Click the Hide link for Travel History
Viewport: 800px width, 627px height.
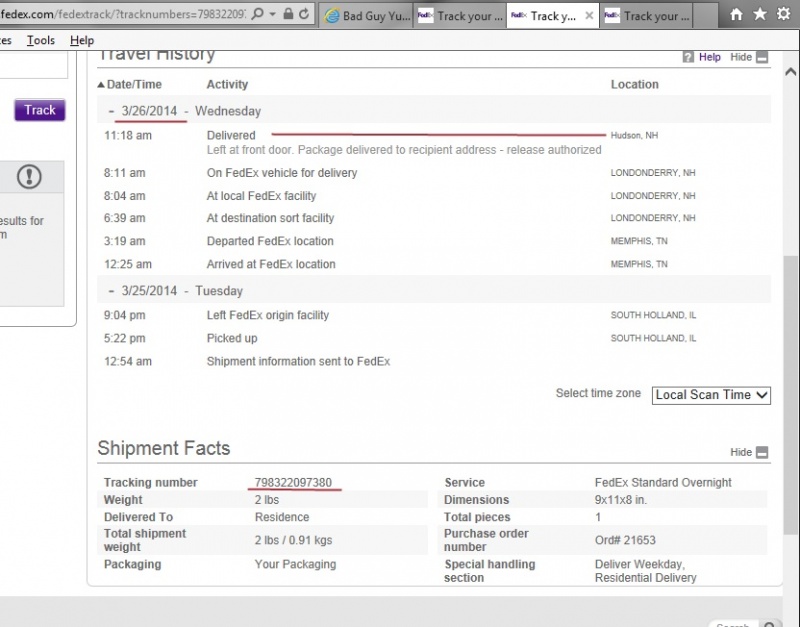coord(741,57)
